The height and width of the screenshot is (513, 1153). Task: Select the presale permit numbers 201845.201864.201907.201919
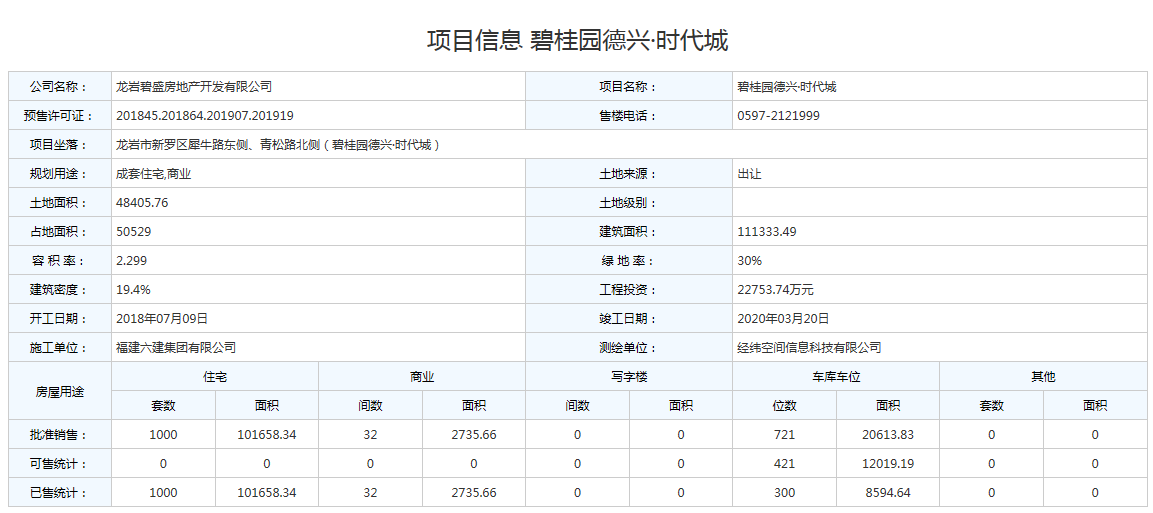click(x=205, y=115)
